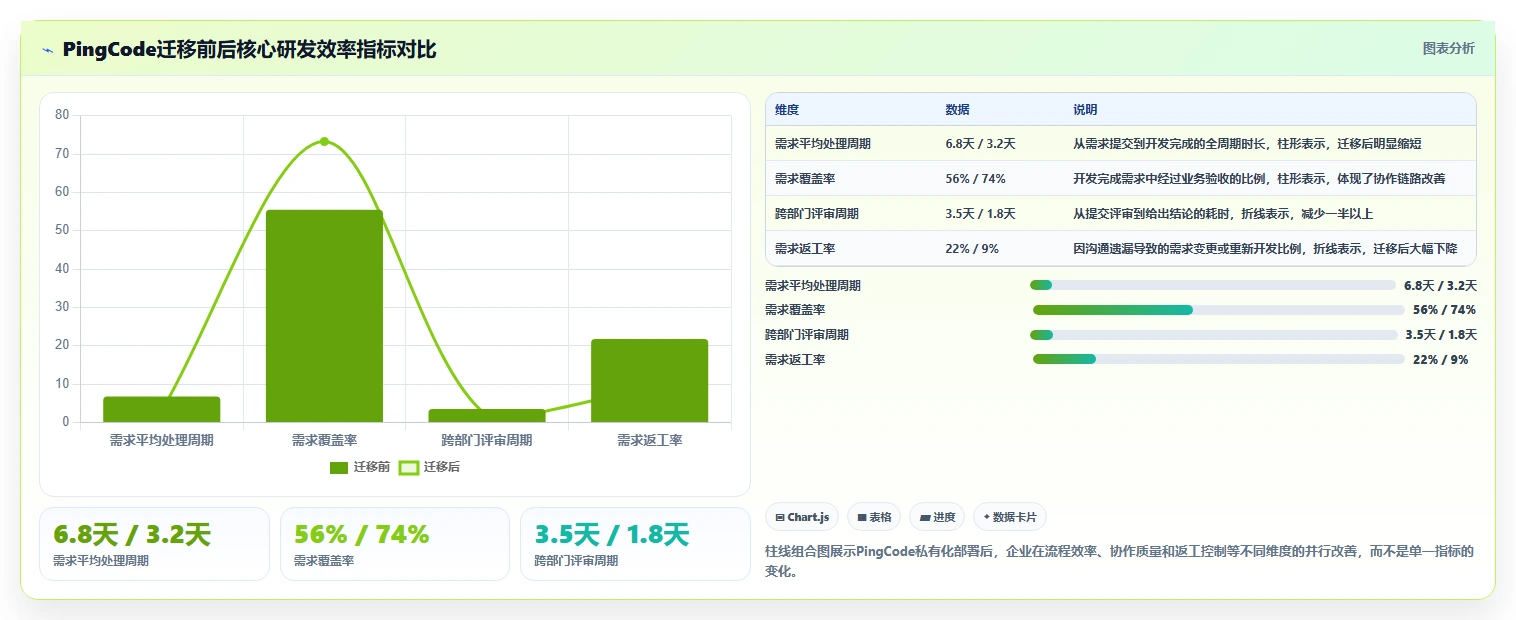Image resolution: width=1516 pixels, height=620 pixels.
Task: Click the 需求平均处理周期 x-axis label
Action: click(161, 440)
